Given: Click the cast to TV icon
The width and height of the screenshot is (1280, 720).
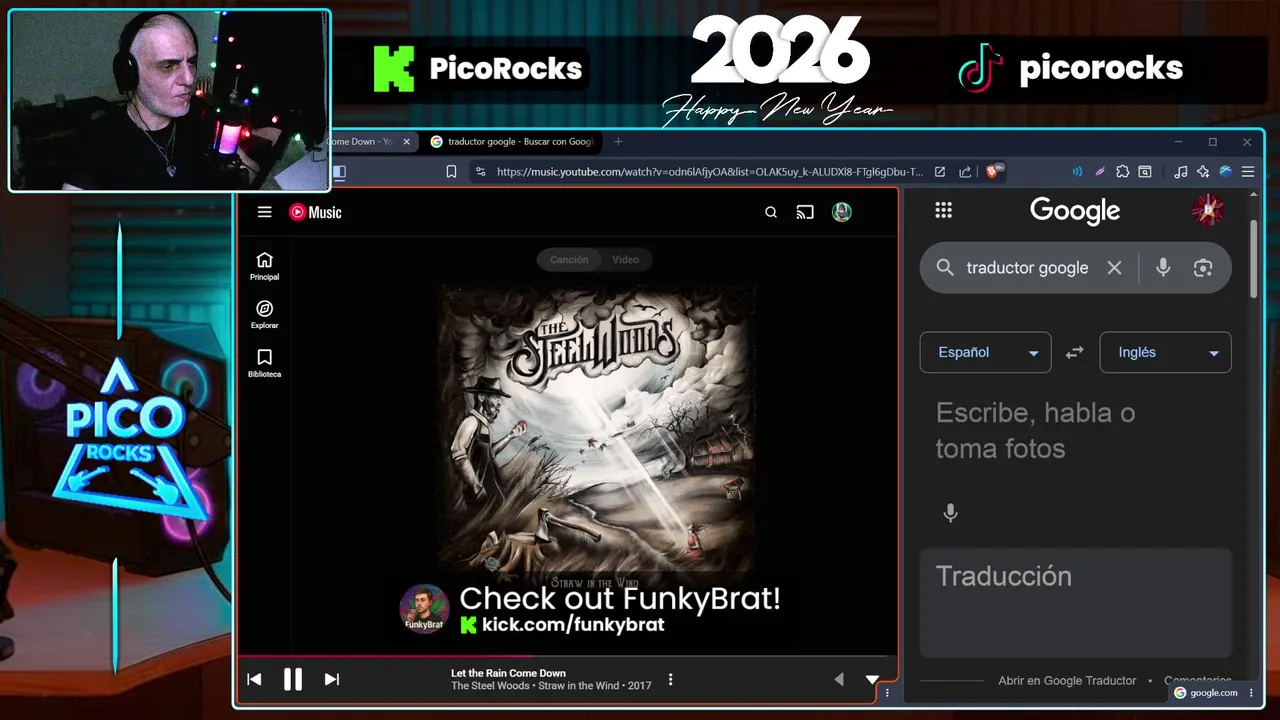Looking at the screenshot, I should tap(805, 212).
